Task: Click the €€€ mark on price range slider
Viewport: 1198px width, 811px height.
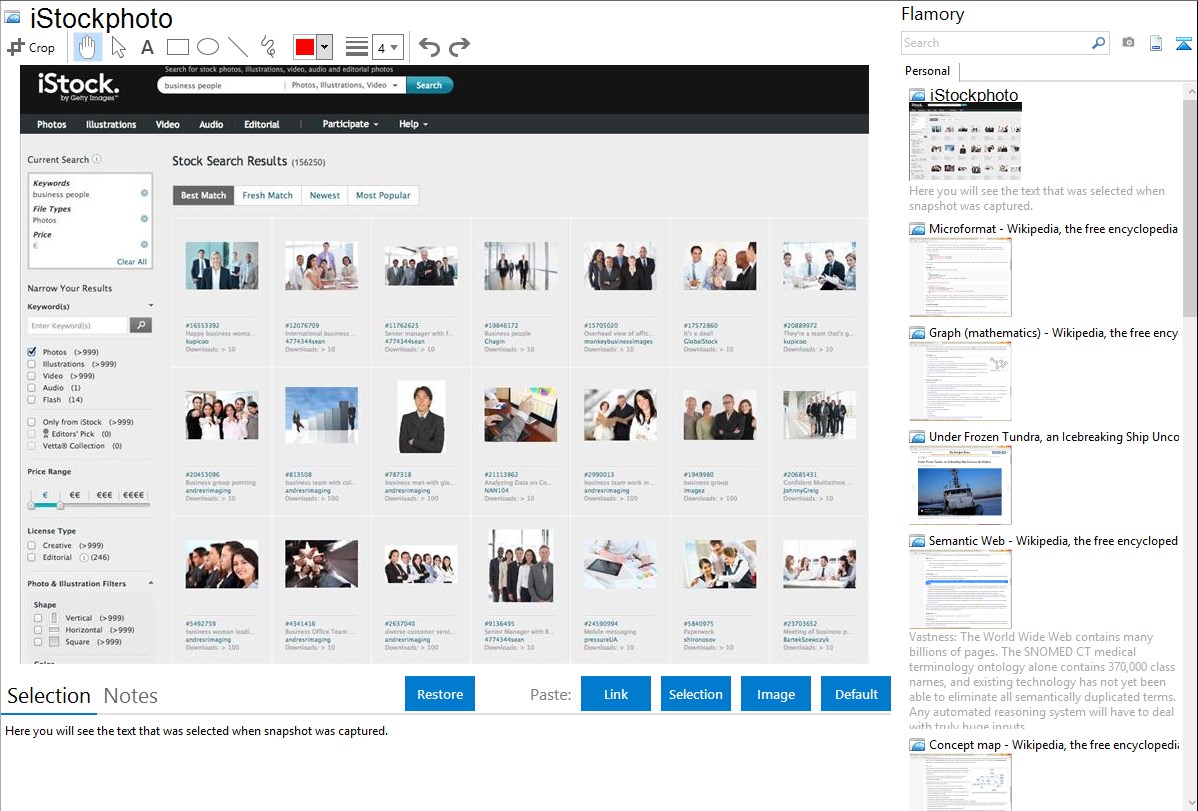Action: pyautogui.click(x=105, y=495)
